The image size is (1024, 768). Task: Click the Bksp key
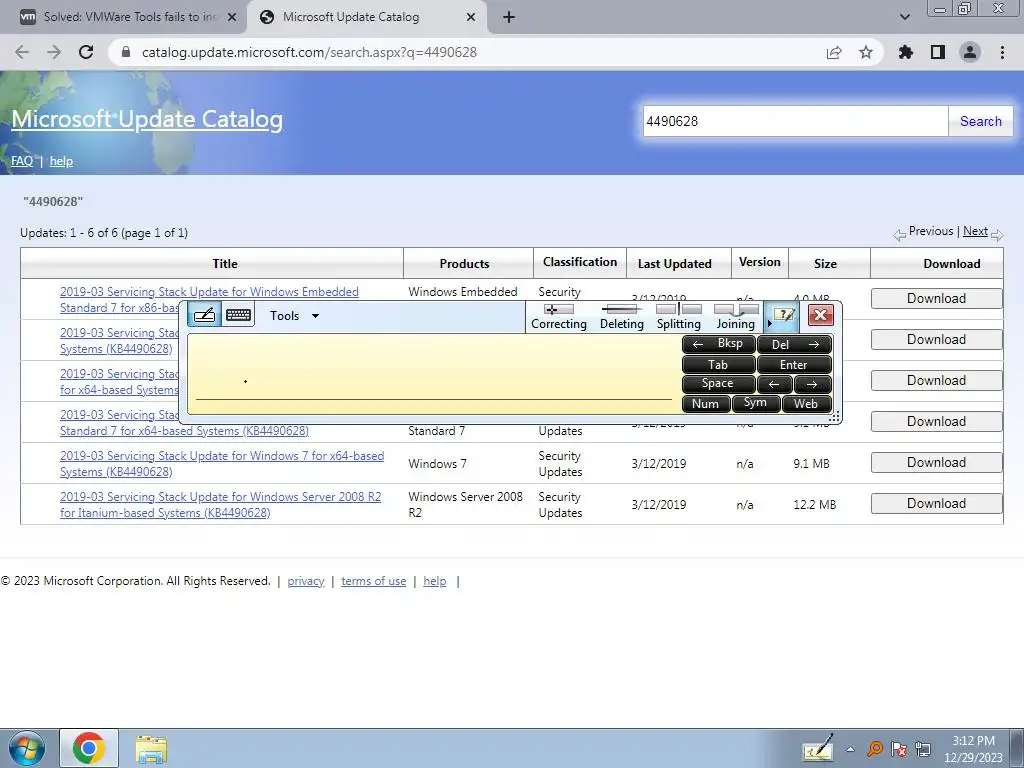pyautogui.click(x=718, y=344)
